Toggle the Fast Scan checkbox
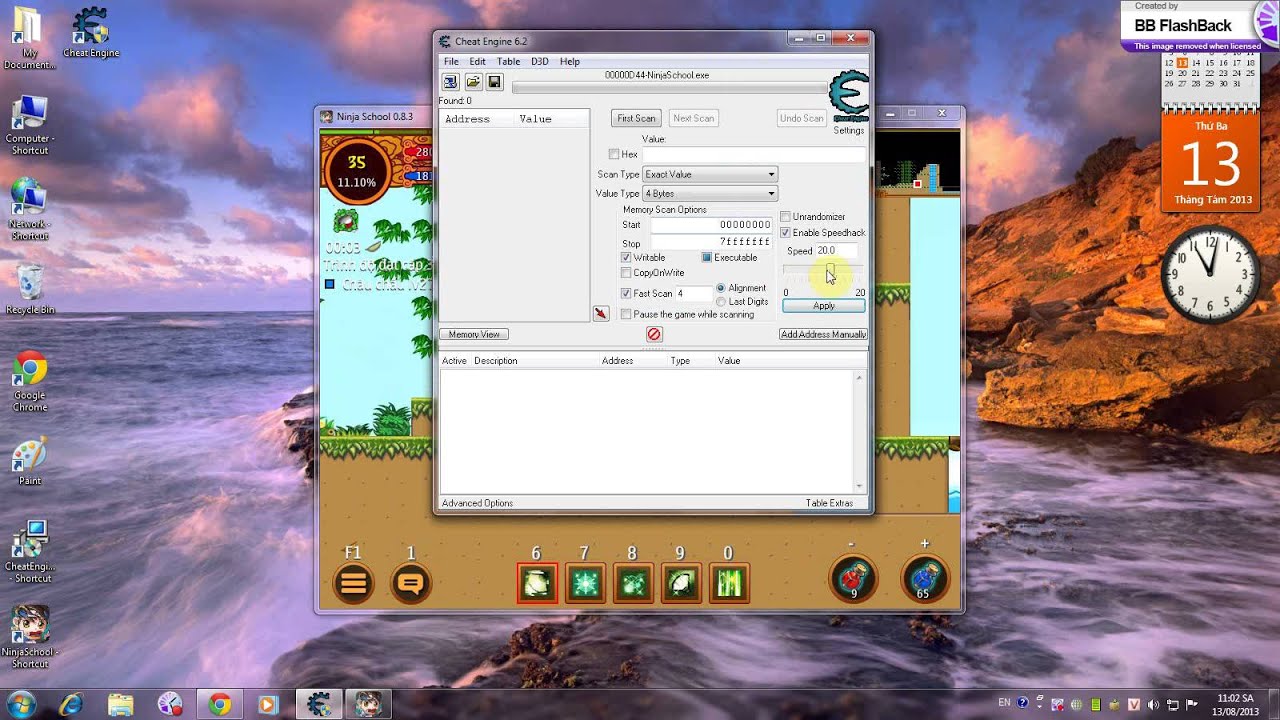 (626, 294)
